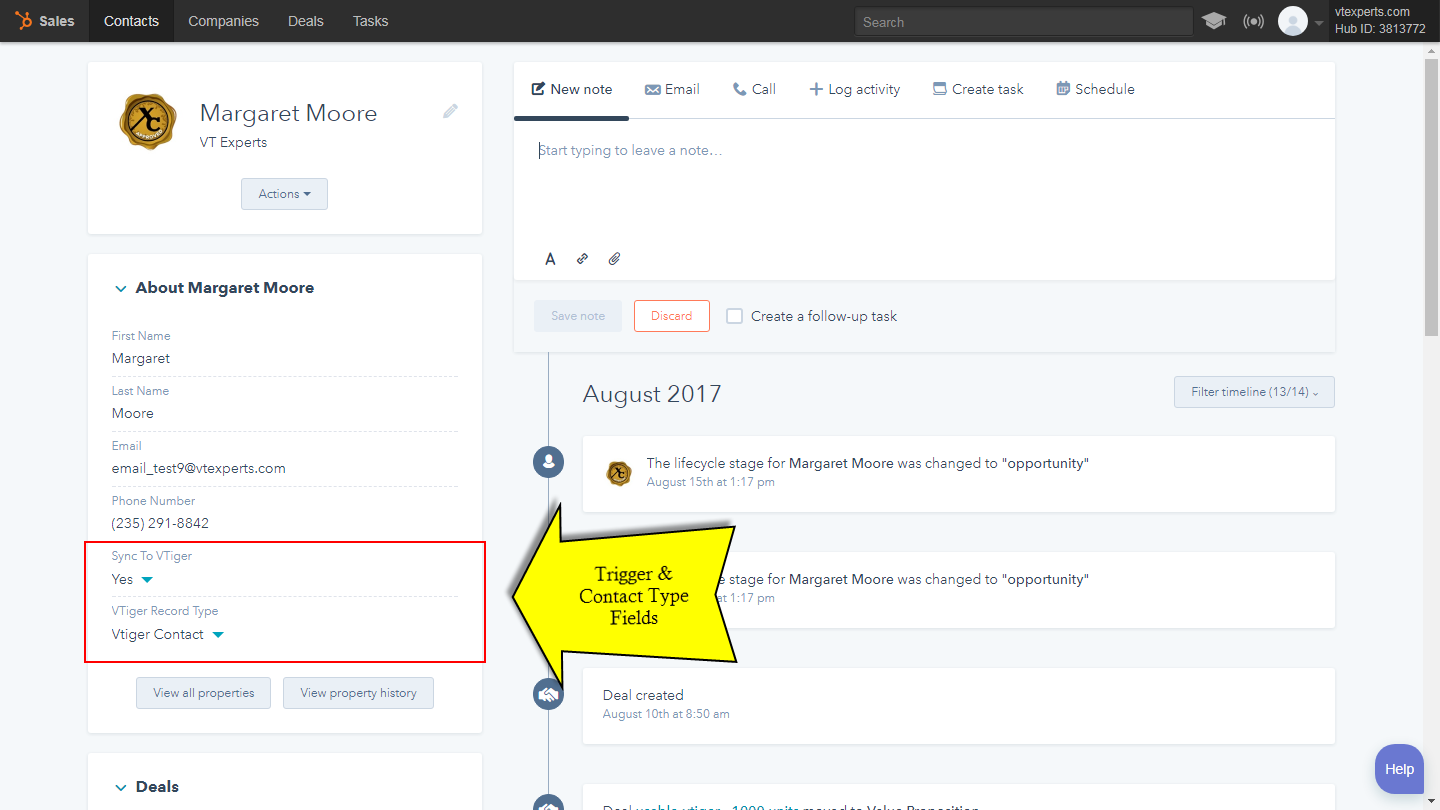Insert a link using the link icon
1440x810 pixels.
[582, 259]
